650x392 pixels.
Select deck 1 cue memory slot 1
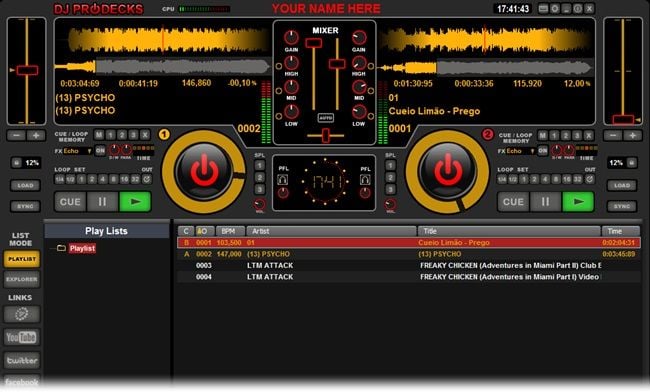point(110,135)
